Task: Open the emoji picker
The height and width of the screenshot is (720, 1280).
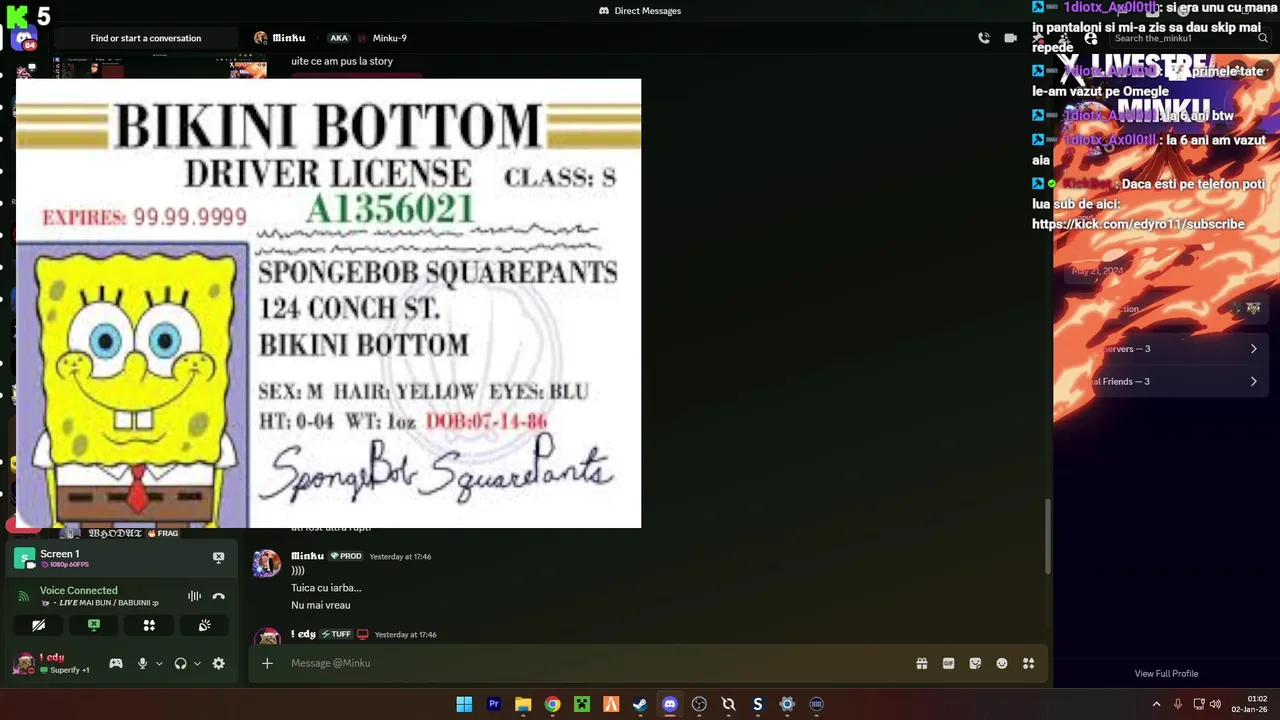Action: tap(1002, 663)
